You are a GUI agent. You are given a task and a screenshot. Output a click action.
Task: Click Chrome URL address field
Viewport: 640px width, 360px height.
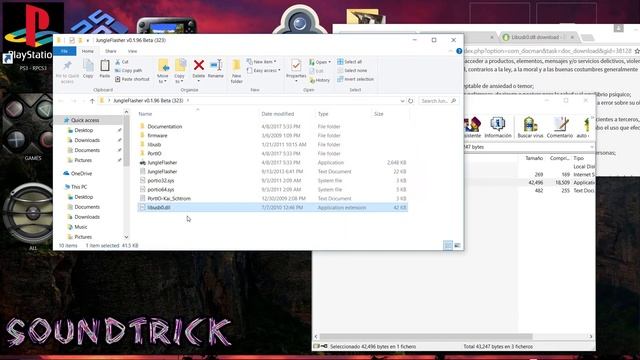point(547,51)
